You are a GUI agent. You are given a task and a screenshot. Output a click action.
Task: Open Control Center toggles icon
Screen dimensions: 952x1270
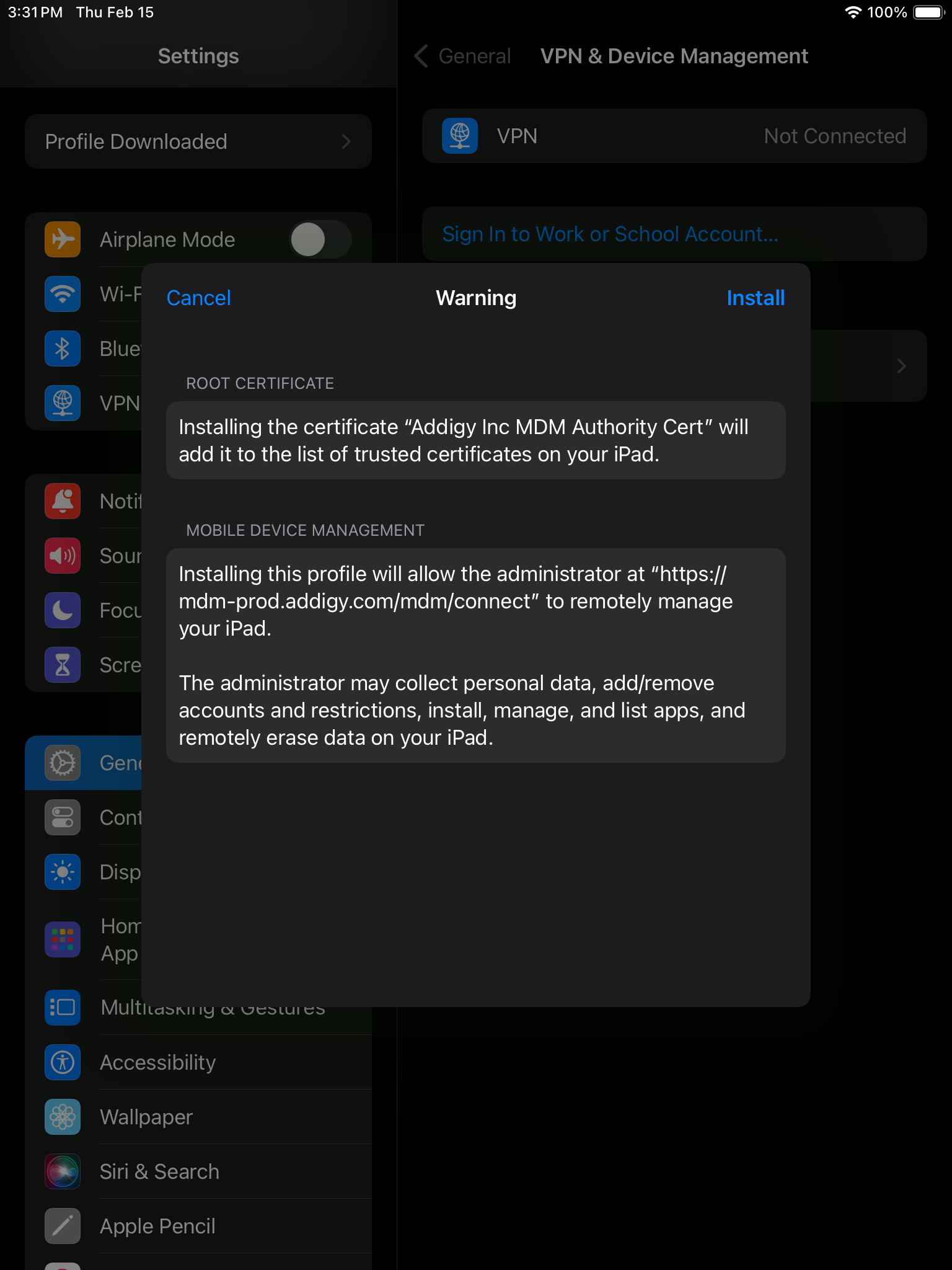63,817
